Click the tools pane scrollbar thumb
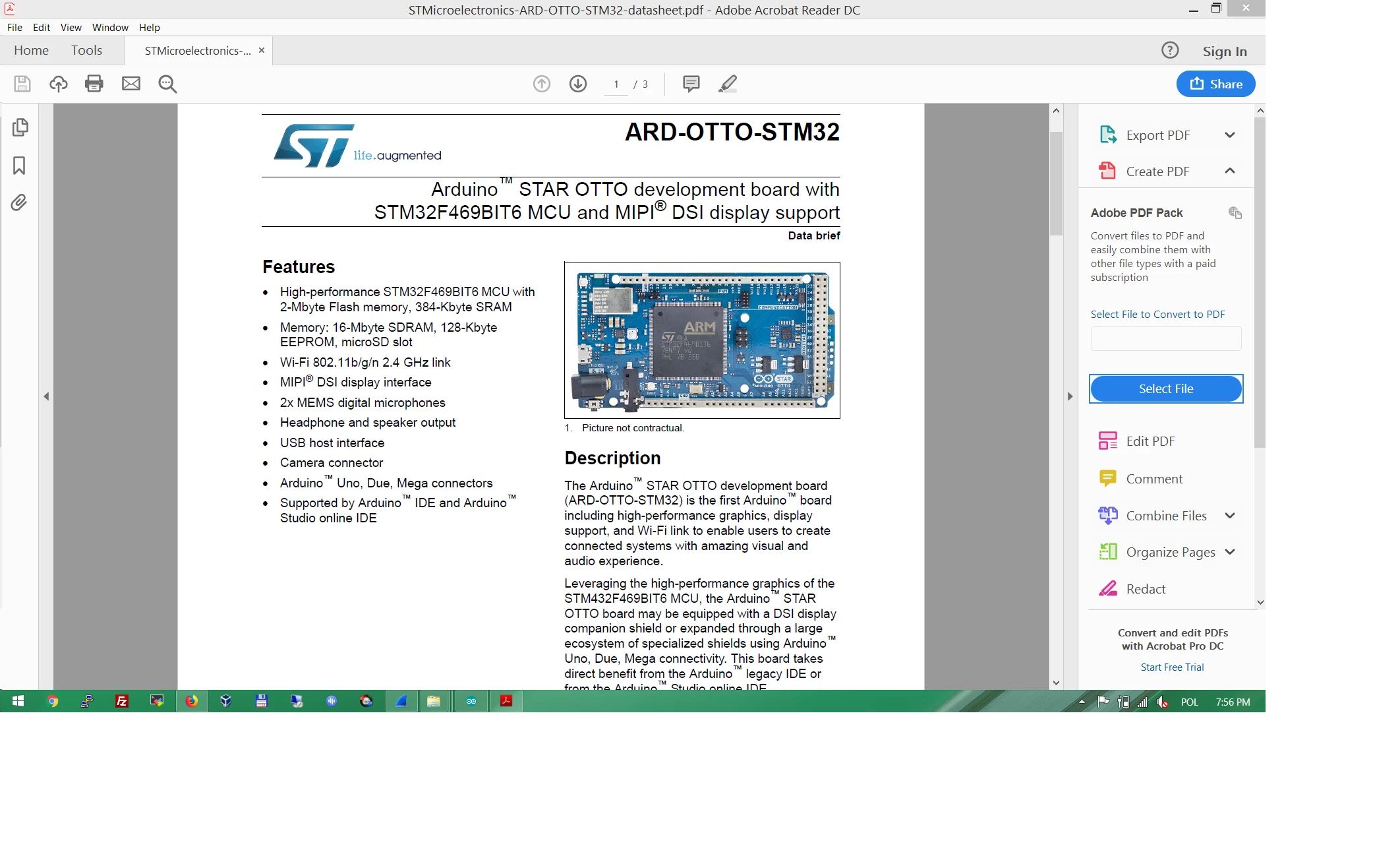The width and height of the screenshot is (1400, 860). pos(1260,282)
